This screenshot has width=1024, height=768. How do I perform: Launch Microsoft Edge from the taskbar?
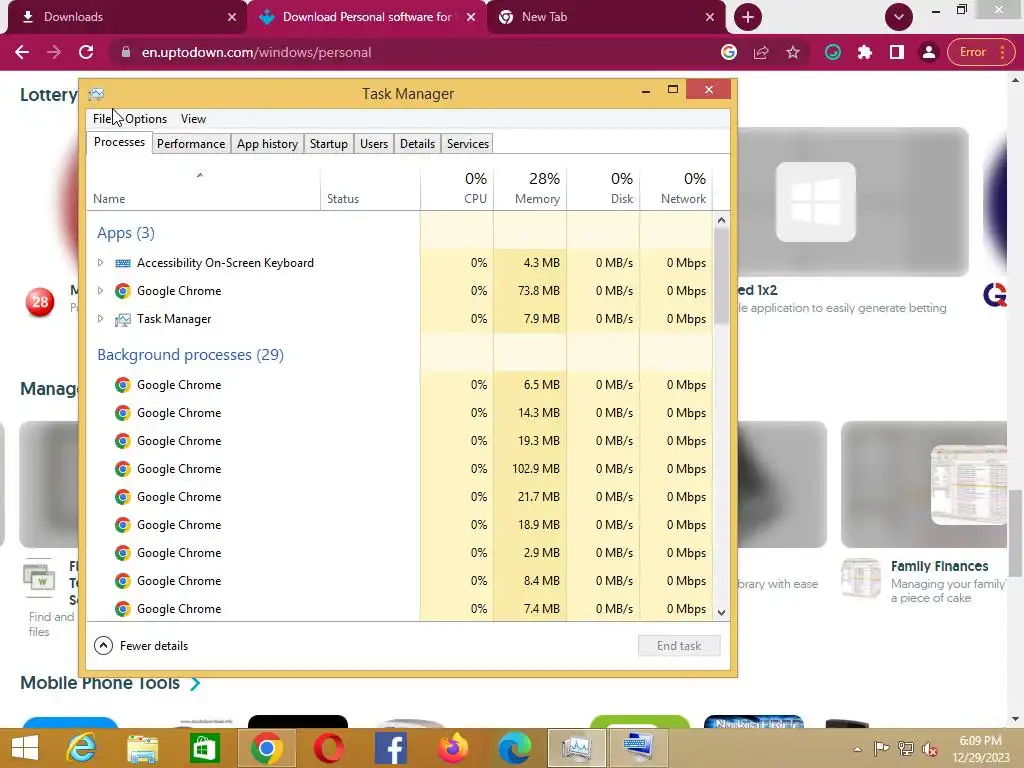pos(515,748)
